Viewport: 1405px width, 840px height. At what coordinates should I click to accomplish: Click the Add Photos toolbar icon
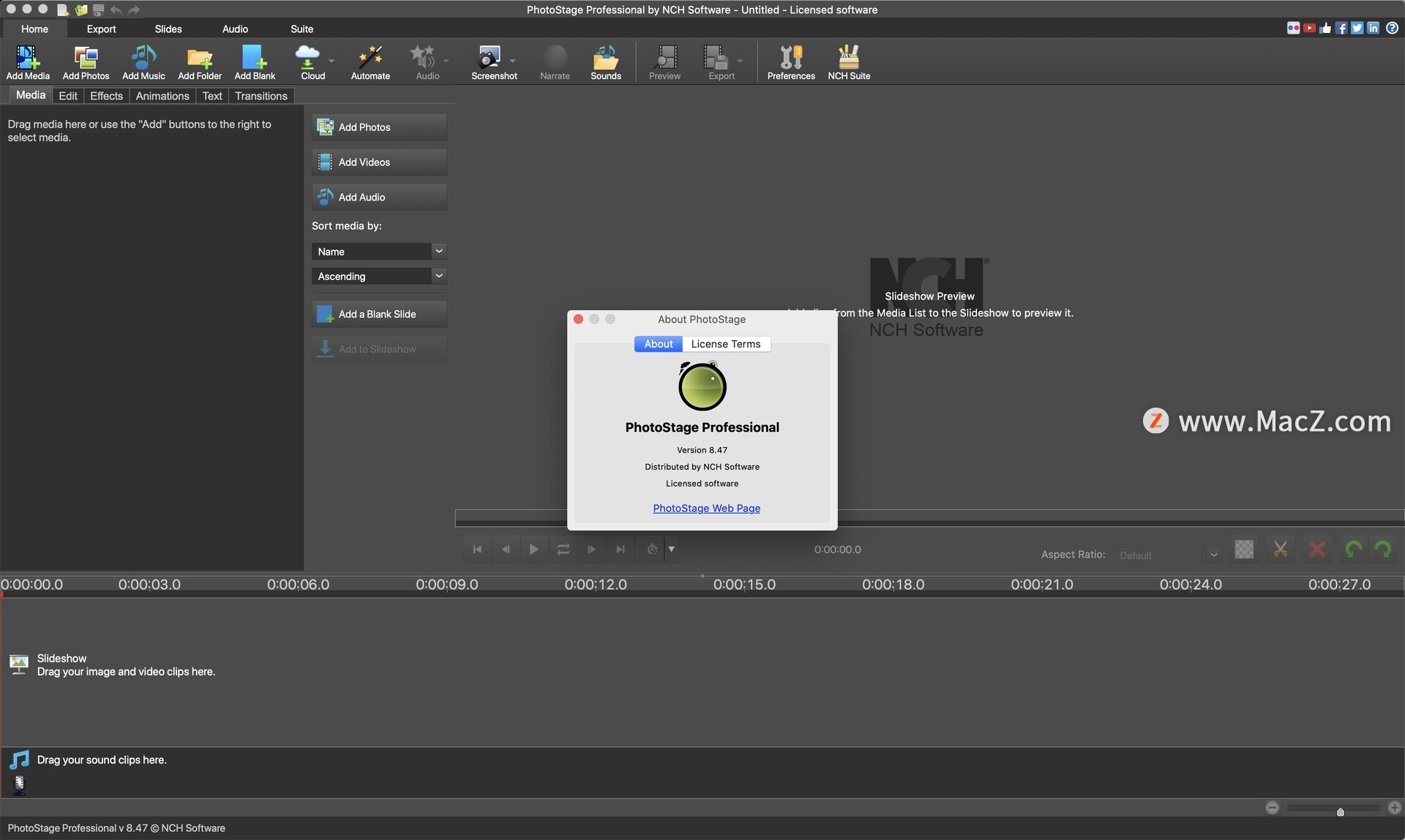tap(86, 62)
